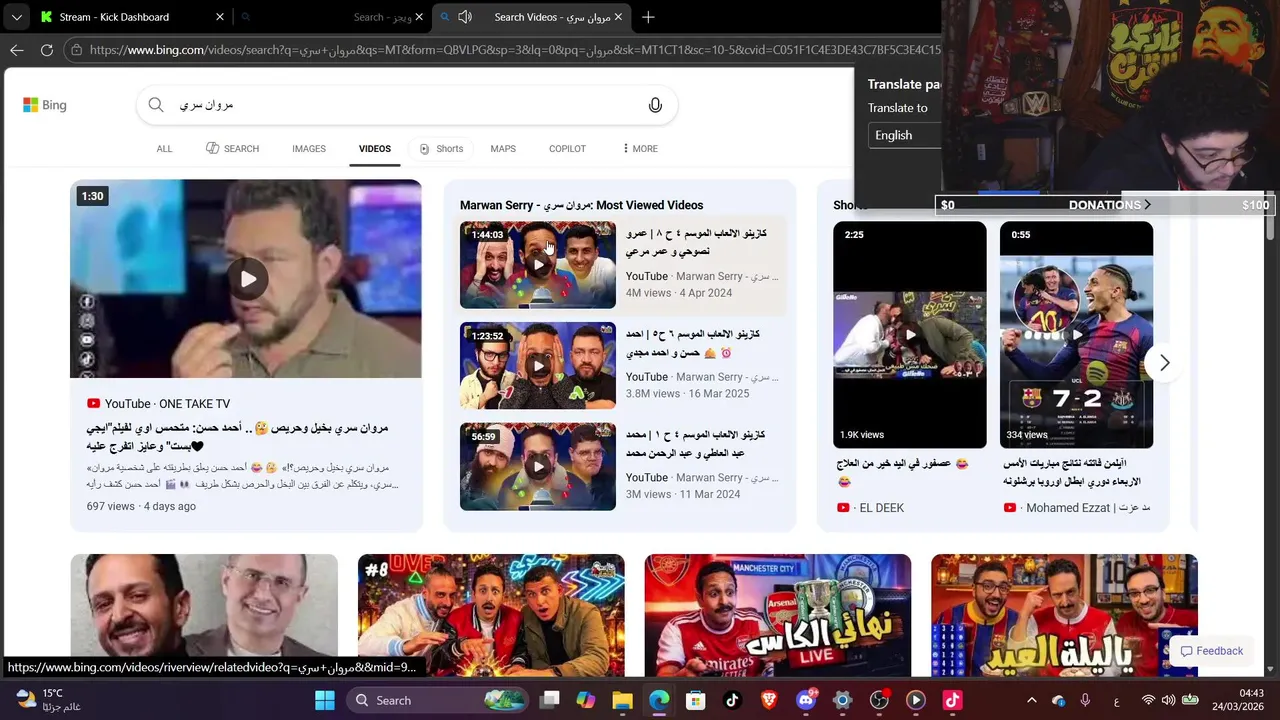Click the microphone voice search icon
The height and width of the screenshot is (720, 1280).
tap(655, 105)
